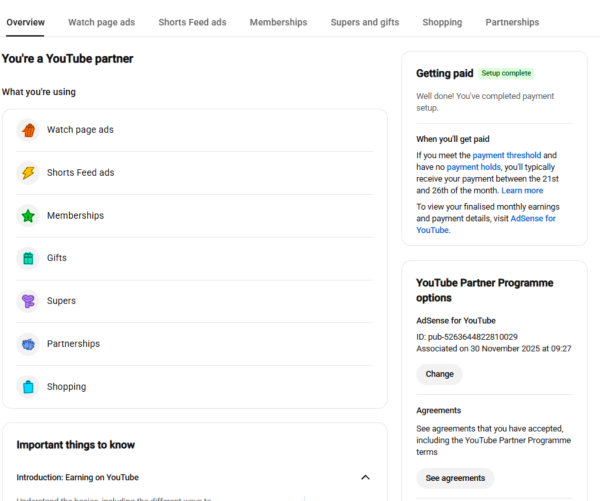Switch to the Shorts Feed ads tab
Viewport: 600px width, 501px height.
click(x=192, y=22)
